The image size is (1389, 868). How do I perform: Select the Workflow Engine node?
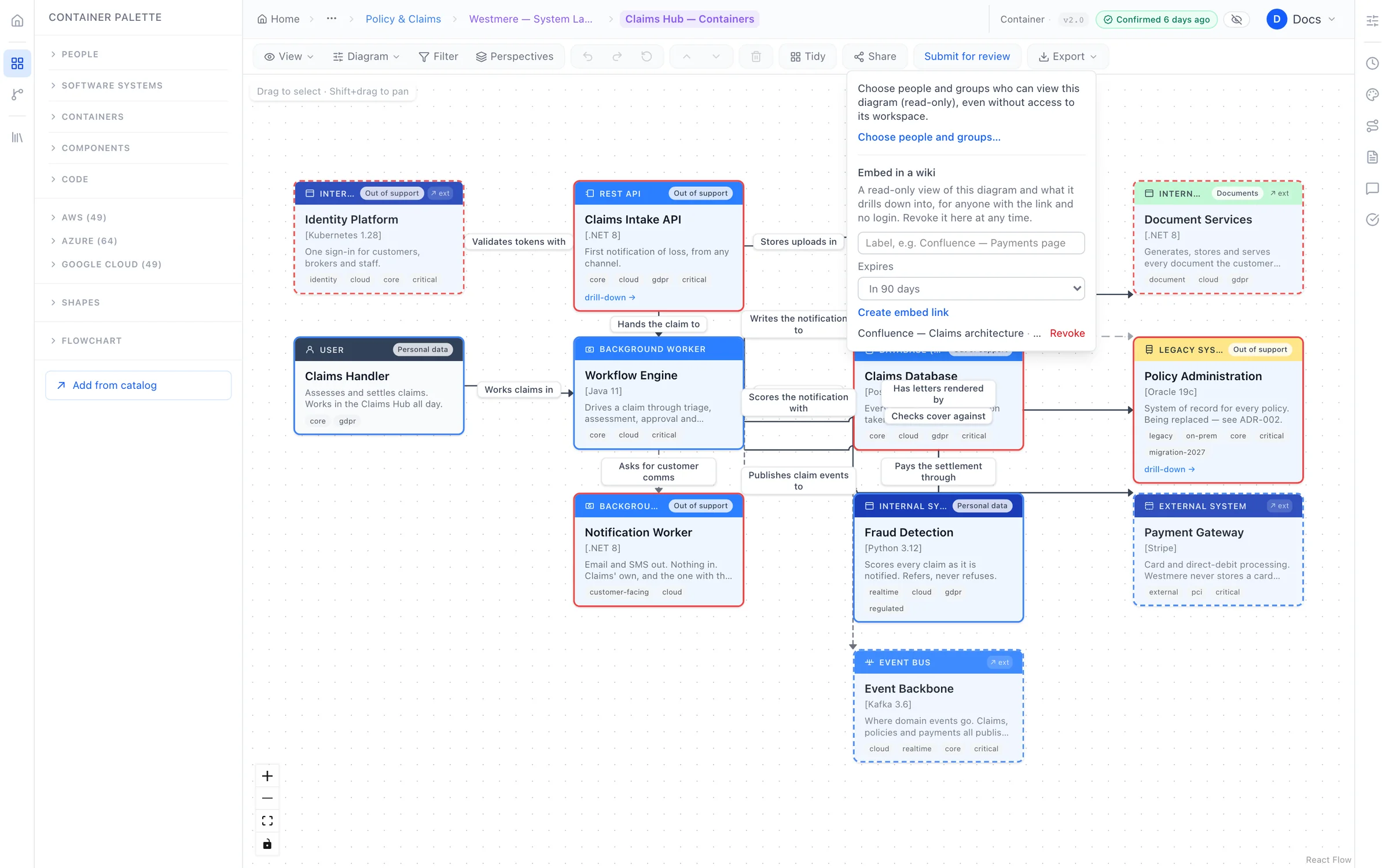pyautogui.click(x=658, y=392)
